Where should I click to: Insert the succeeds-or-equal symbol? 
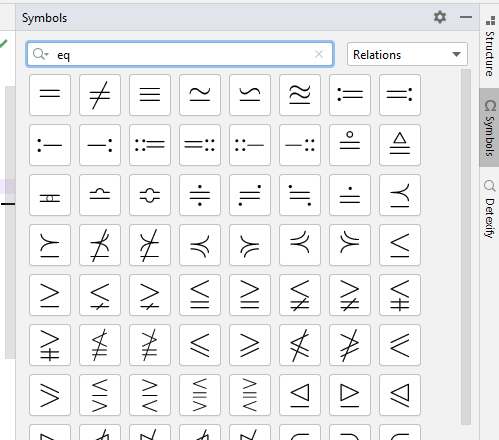pyautogui.click(x=50, y=245)
